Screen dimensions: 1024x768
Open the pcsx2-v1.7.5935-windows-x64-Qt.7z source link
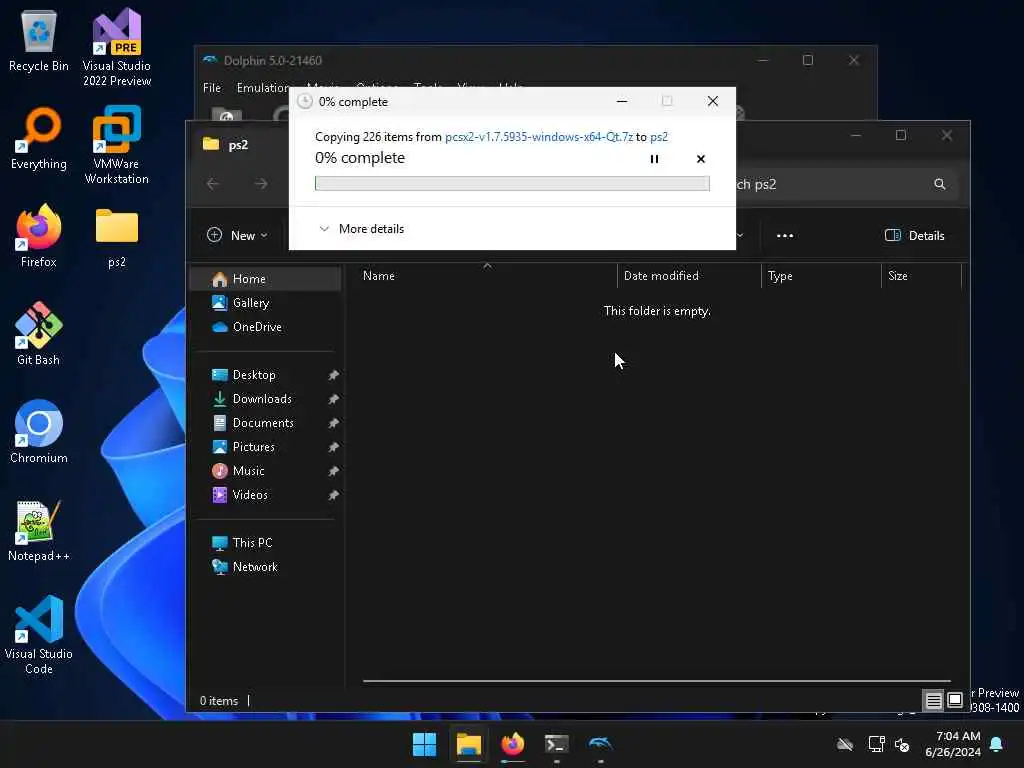click(x=539, y=136)
